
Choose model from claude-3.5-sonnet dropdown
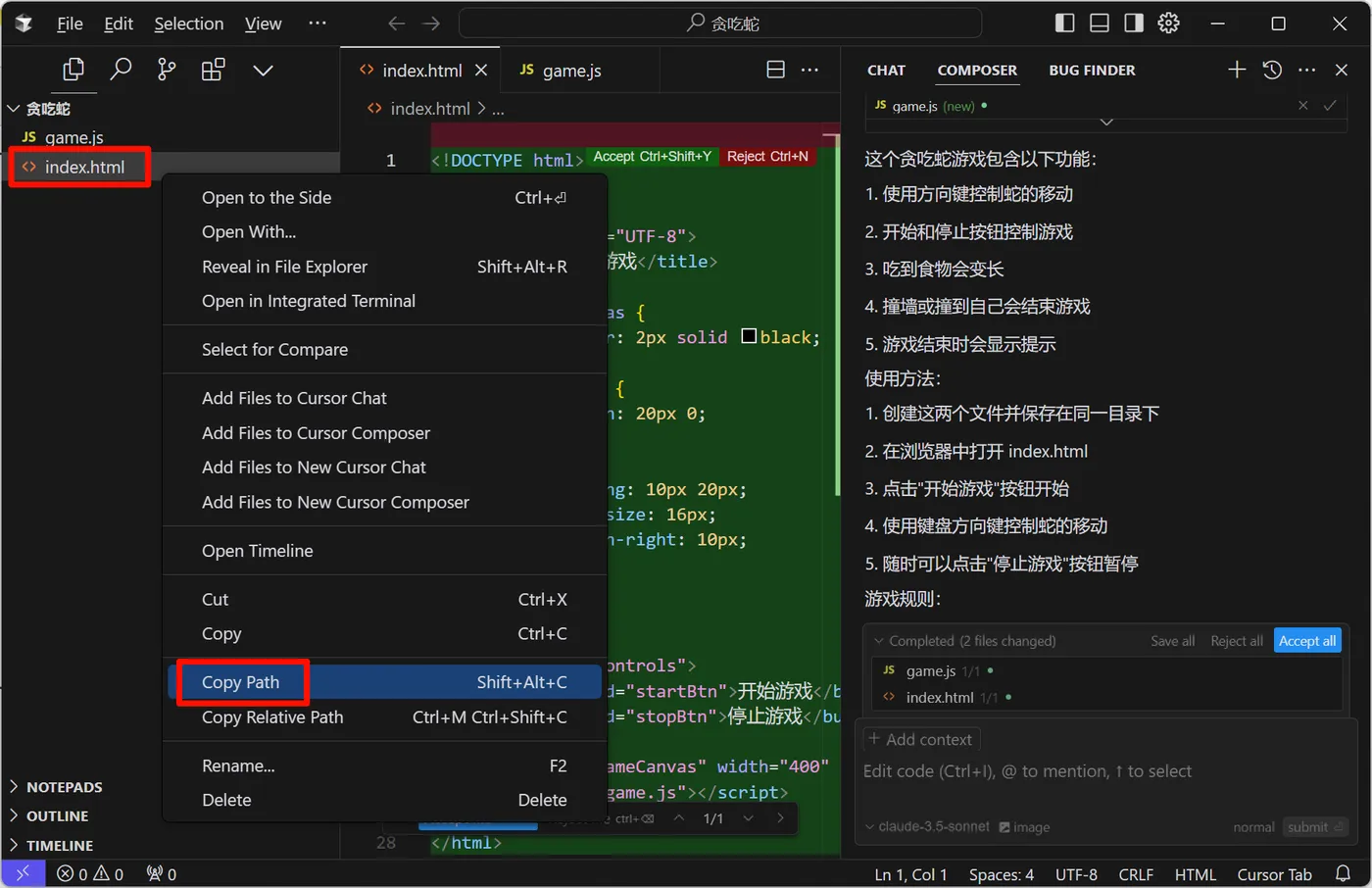(x=927, y=826)
